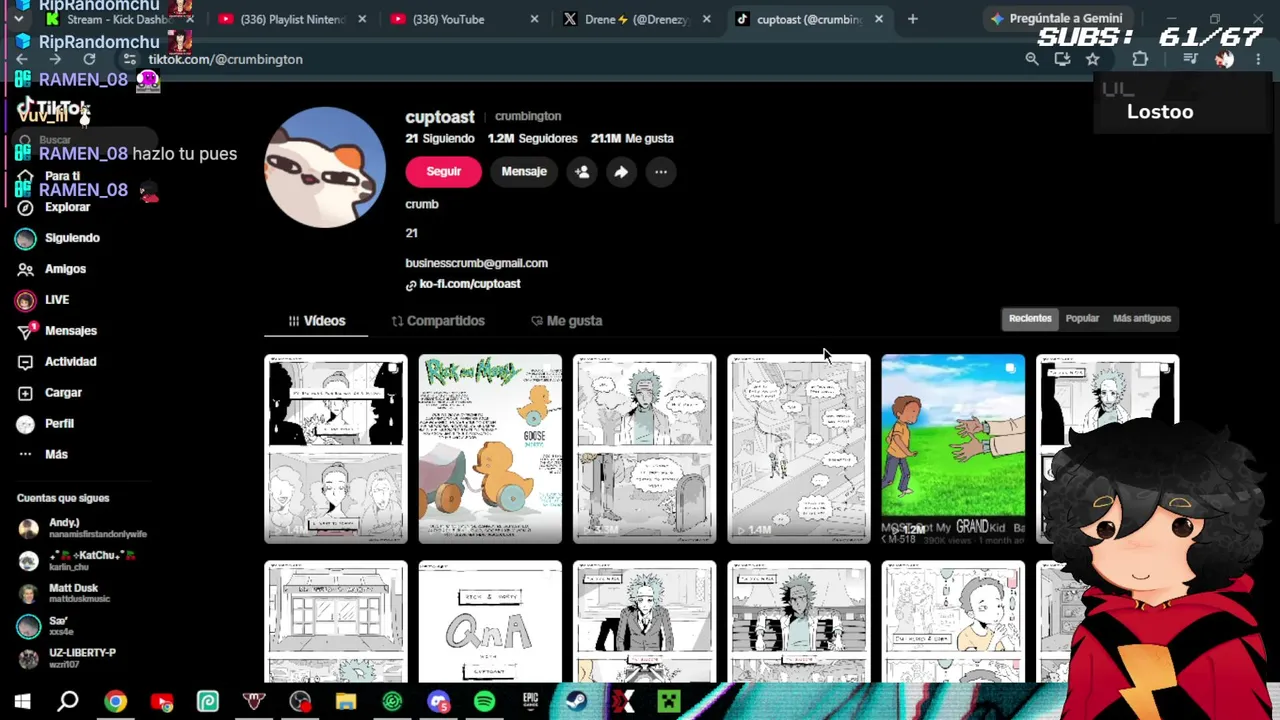Sort videos by Recientes
This screenshot has height=720, width=1280.
click(1030, 318)
